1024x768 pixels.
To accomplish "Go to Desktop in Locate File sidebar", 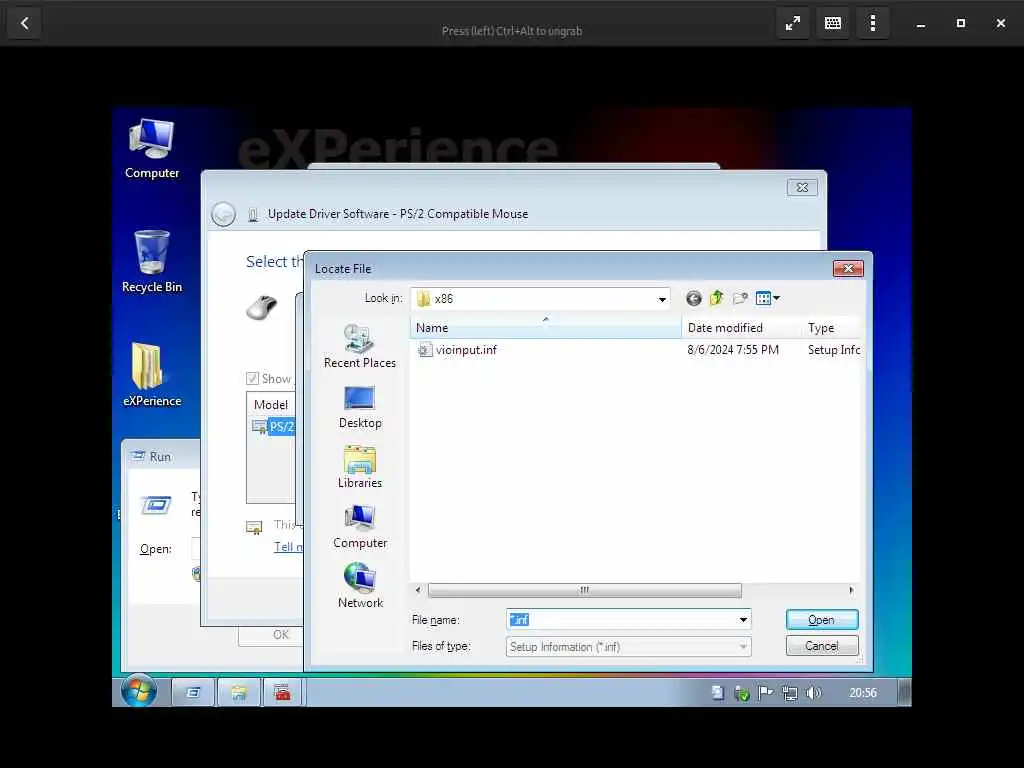I will tap(360, 407).
